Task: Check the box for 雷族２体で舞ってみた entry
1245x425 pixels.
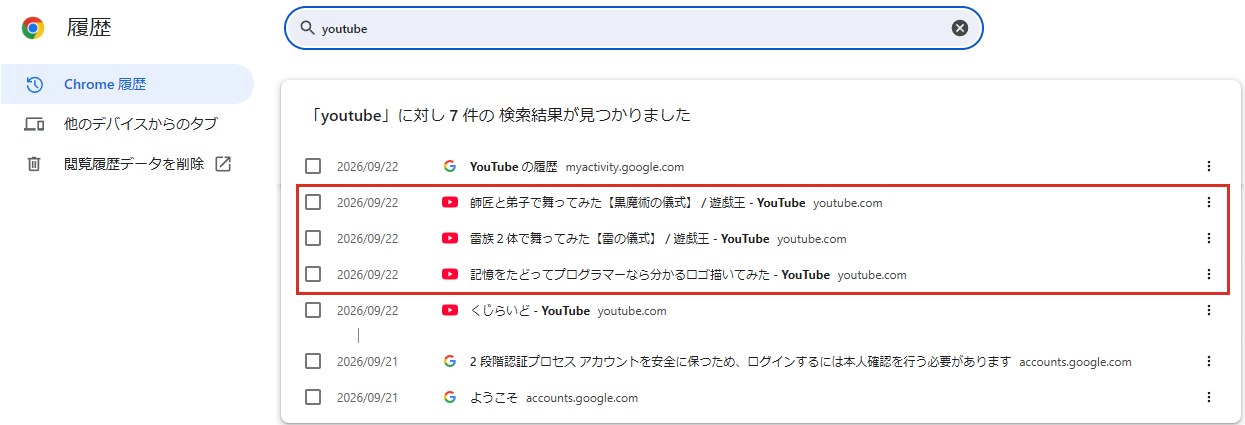Action: (313, 238)
